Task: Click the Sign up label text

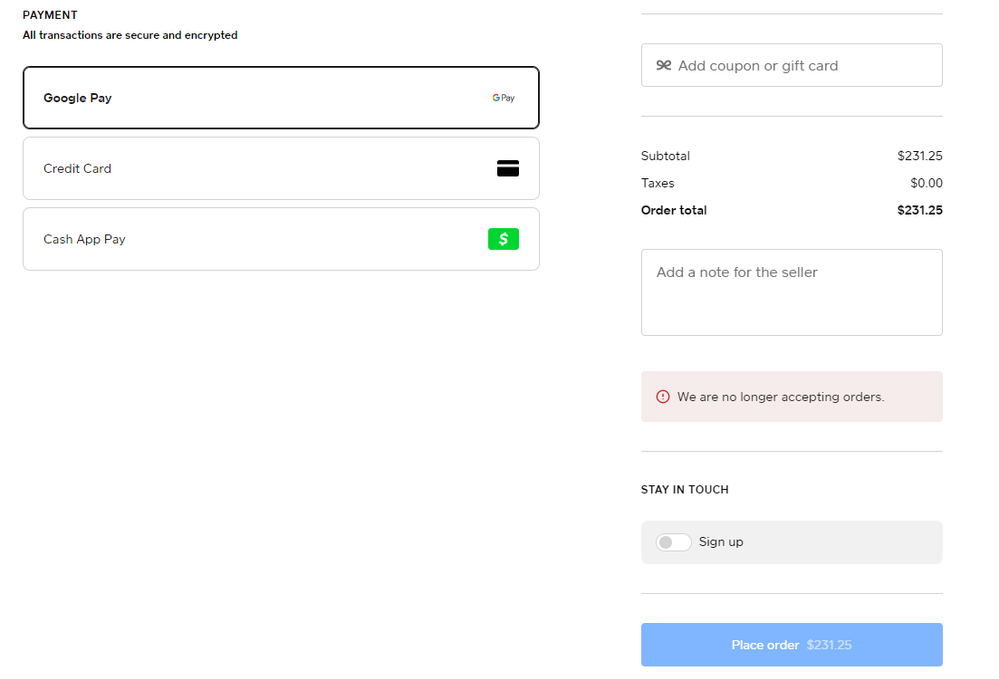Action: coord(721,542)
